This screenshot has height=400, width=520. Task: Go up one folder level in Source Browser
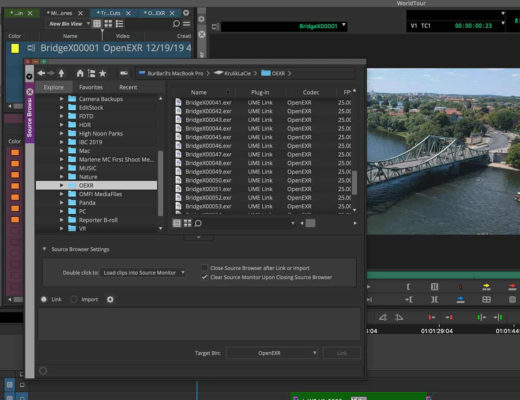coord(61,73)
